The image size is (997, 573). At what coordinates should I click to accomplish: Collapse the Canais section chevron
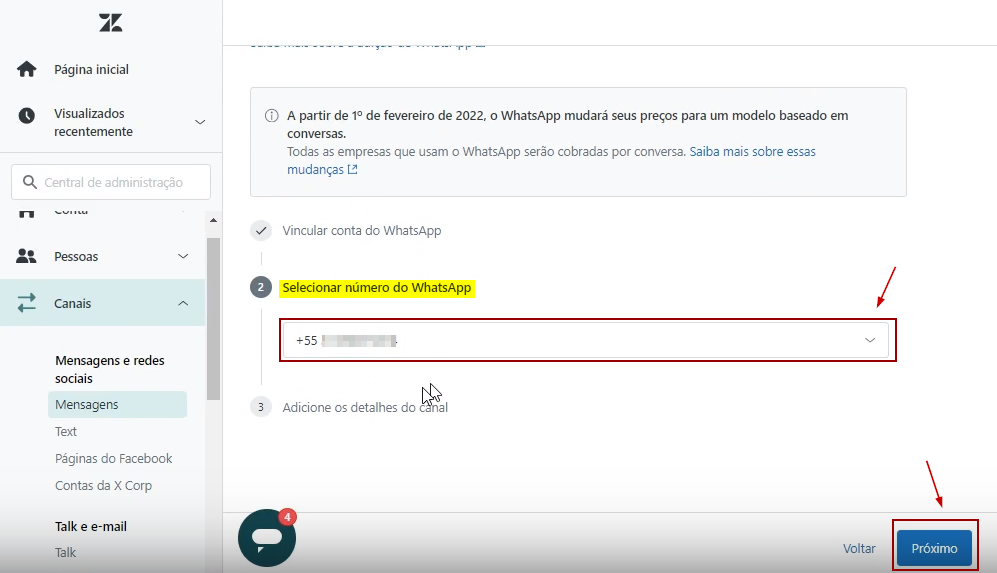(x=183, y=303)
